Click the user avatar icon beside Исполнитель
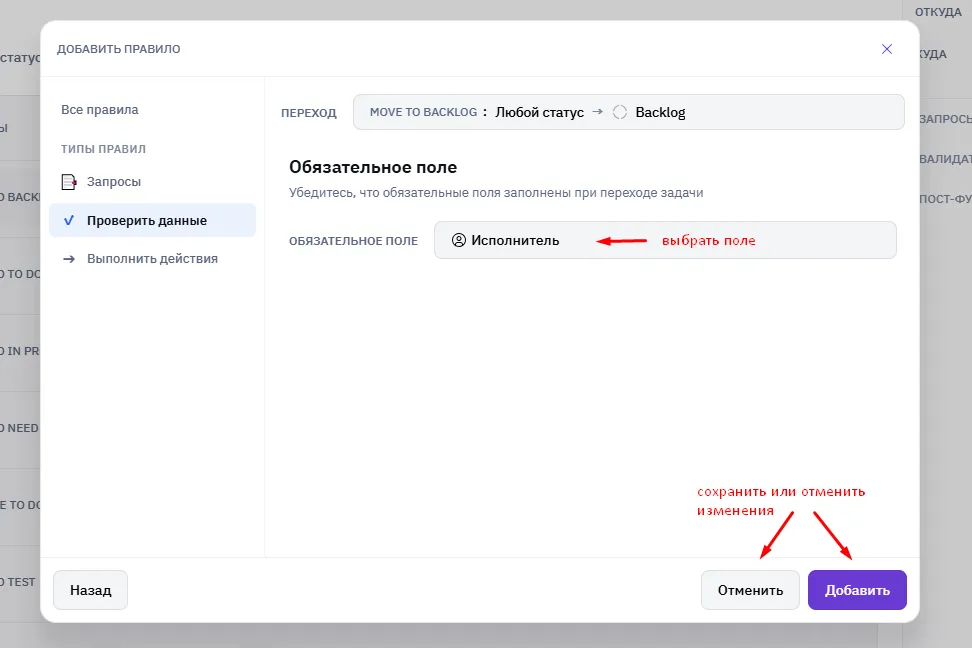The width and height of the screenshot is (972, 648). pos(459,240)
